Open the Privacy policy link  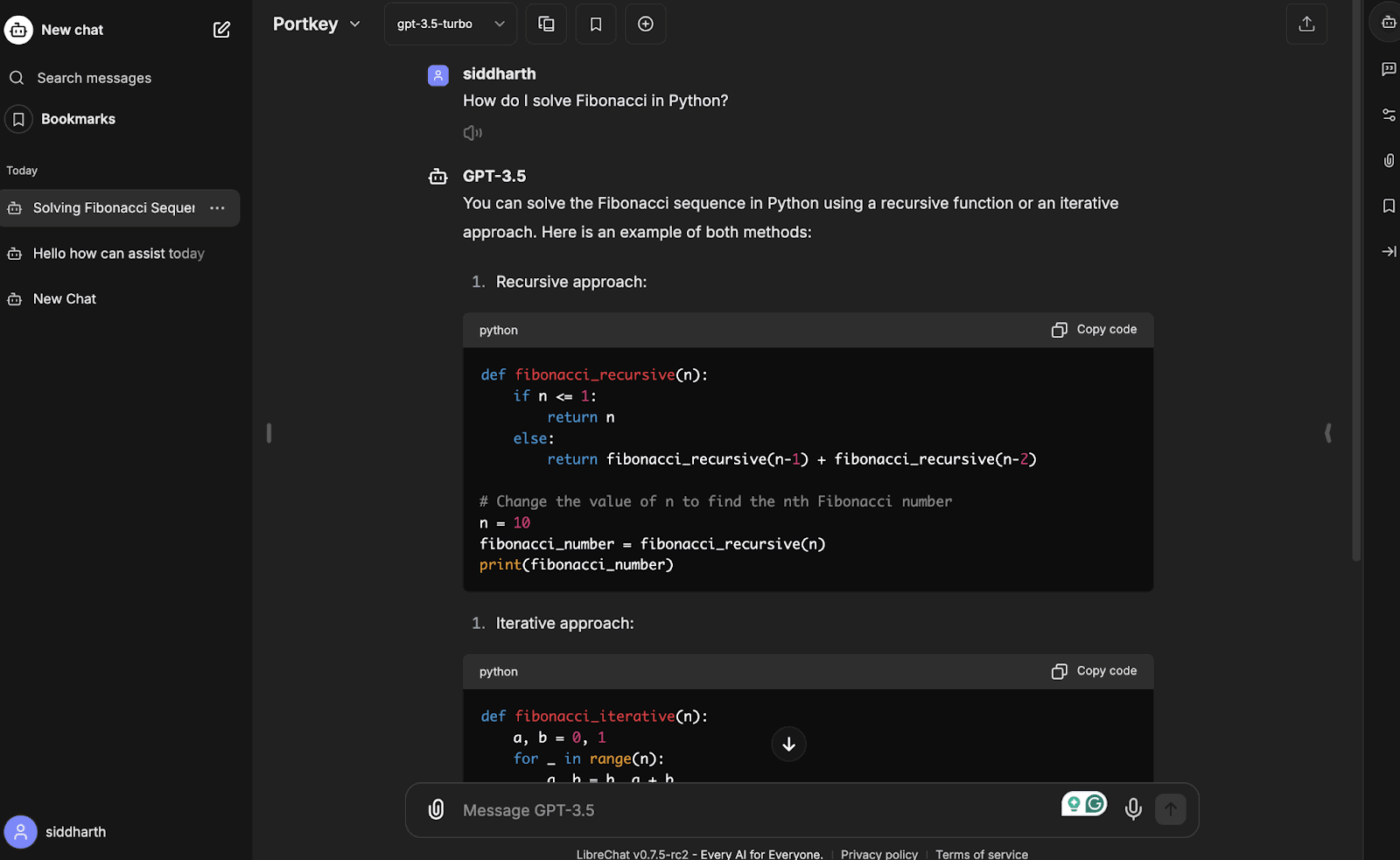tap(878, 854)
